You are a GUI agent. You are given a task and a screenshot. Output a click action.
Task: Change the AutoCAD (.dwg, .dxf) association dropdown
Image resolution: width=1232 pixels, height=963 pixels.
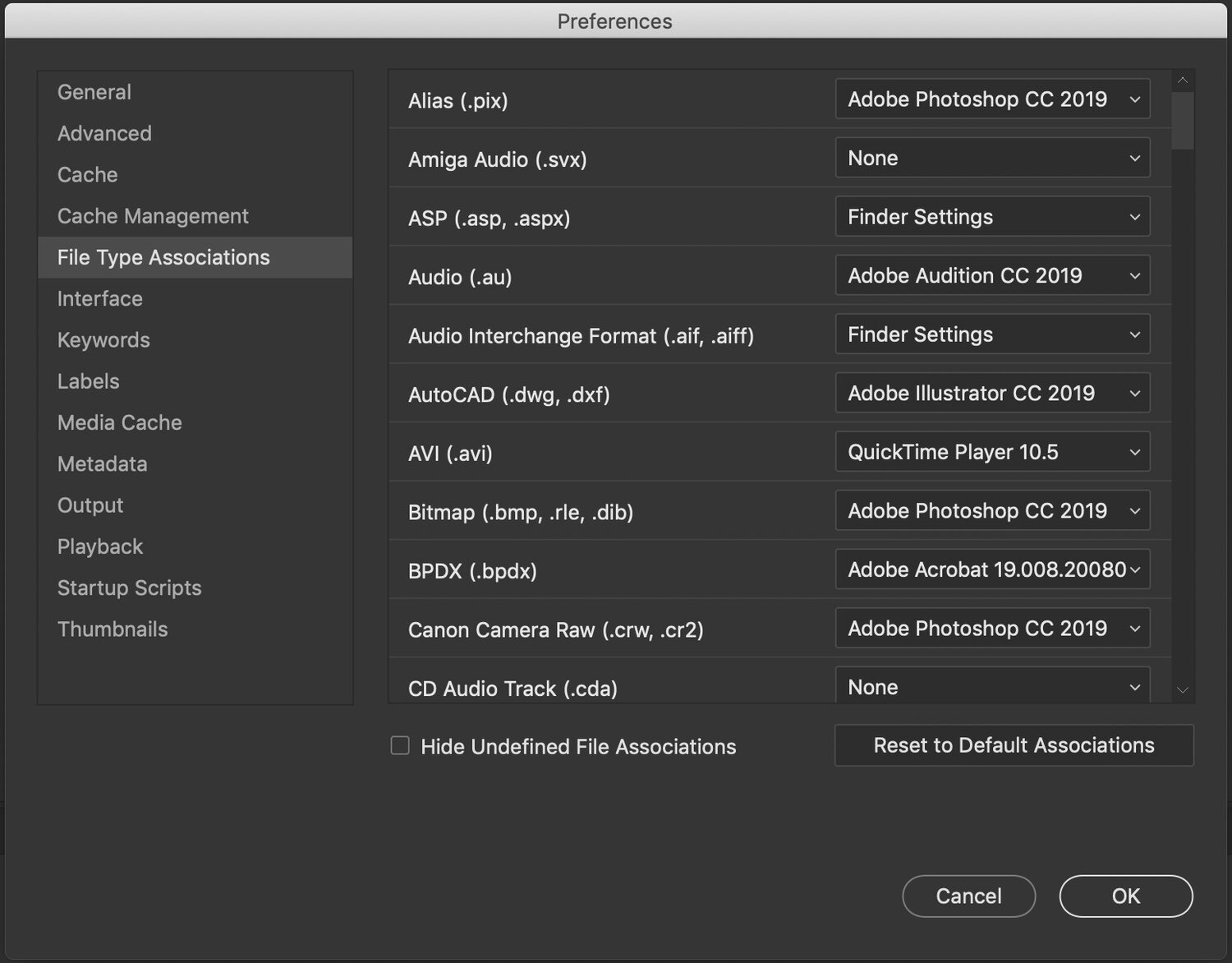pos(992,394)
